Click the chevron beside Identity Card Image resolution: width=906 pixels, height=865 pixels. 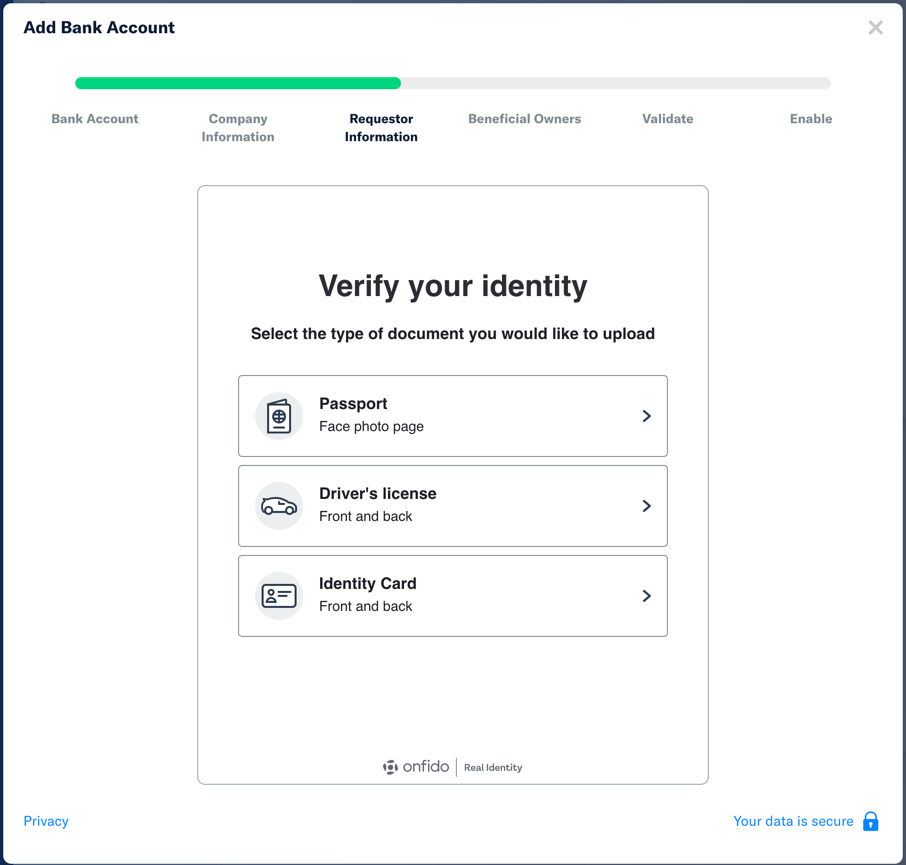tap(647, 596)
